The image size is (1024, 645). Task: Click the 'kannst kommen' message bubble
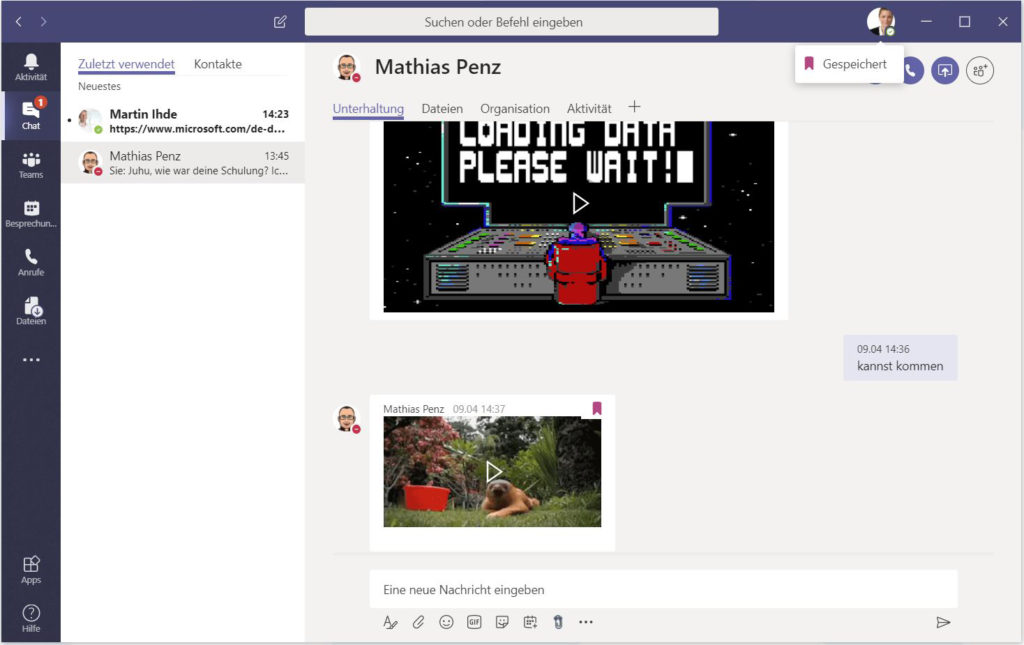coord(900,358)
